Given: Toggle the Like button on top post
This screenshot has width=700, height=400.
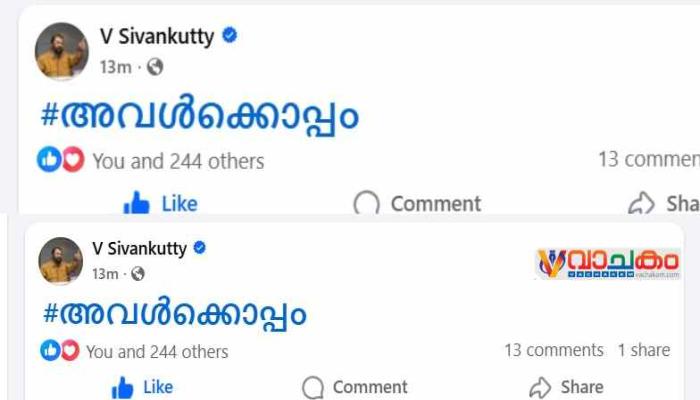Looking at the screenshot, I should tap(160, 203).
